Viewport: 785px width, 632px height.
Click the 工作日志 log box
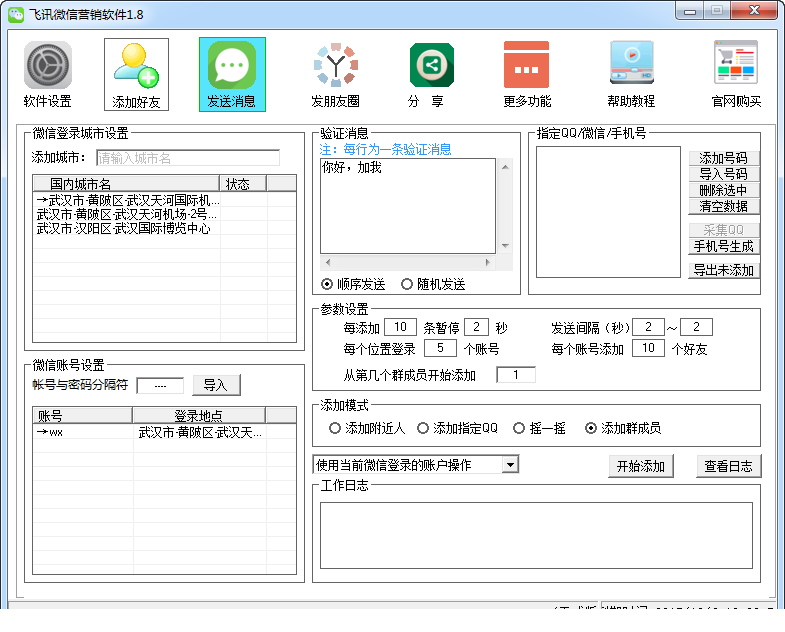pyautogui.click(x=536, y=536)
